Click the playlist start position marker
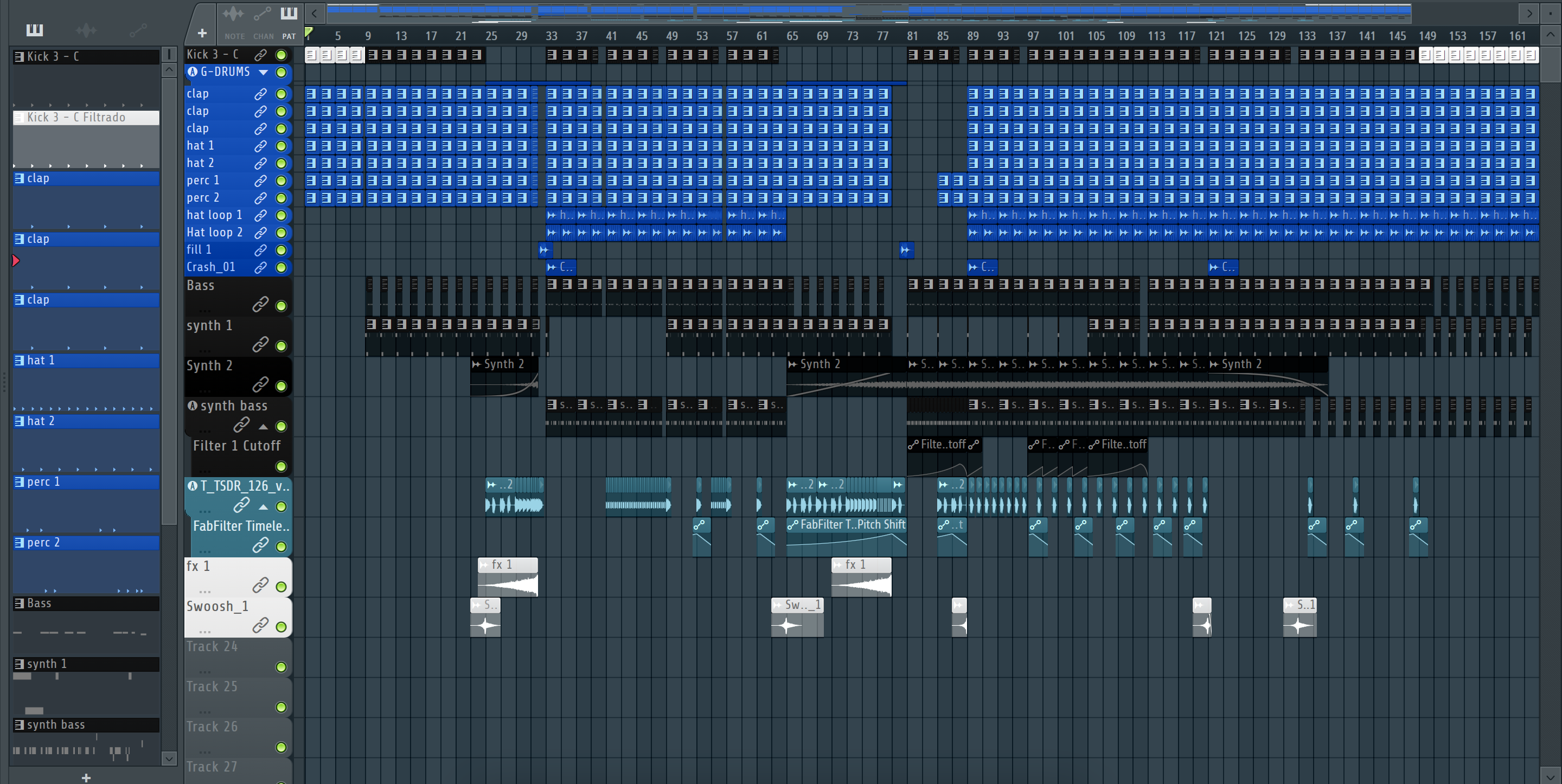The width and height of the screenshot is (1562, 784). pyautogui.click(x=309, y=32)
